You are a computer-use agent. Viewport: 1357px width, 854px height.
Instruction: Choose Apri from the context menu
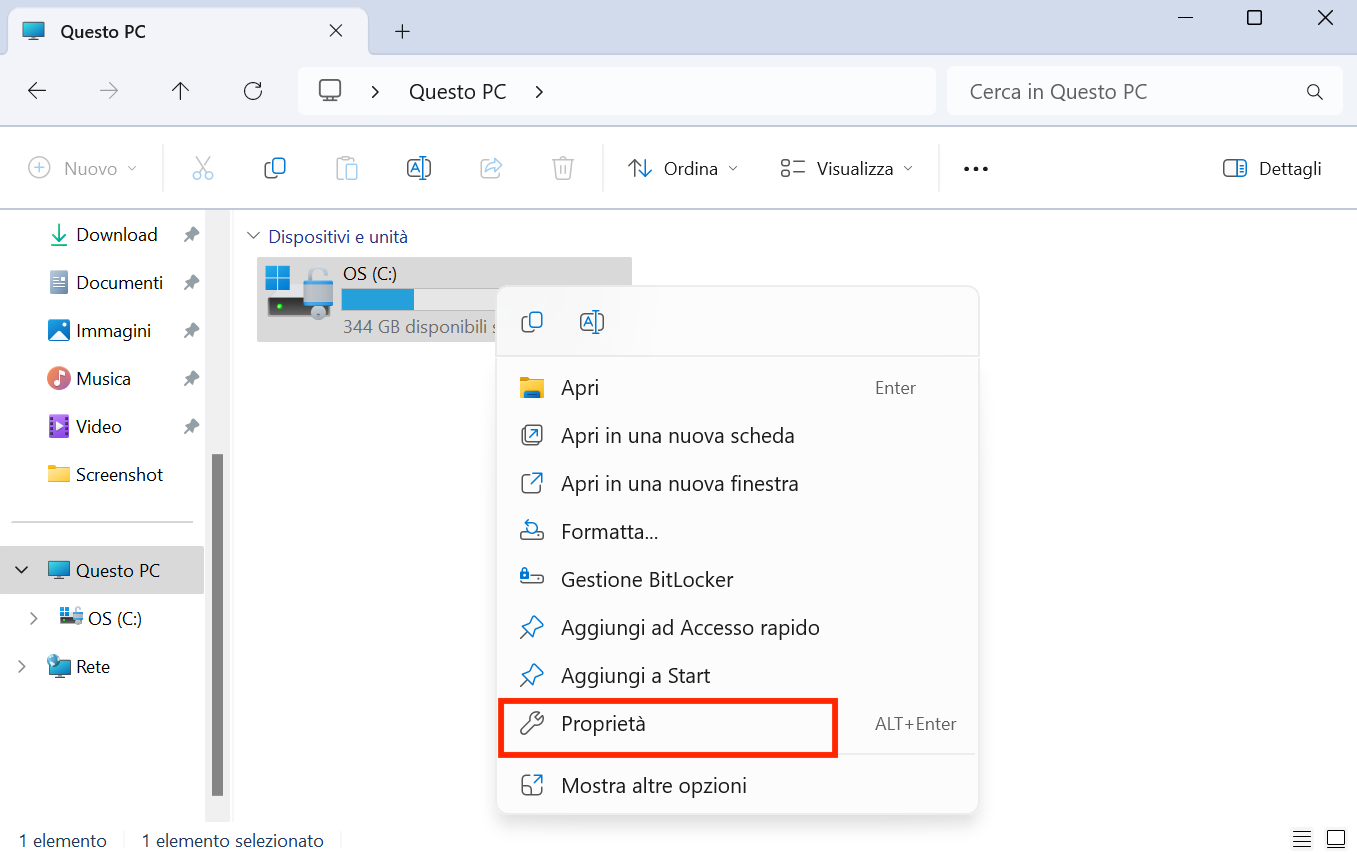[737, 388]
